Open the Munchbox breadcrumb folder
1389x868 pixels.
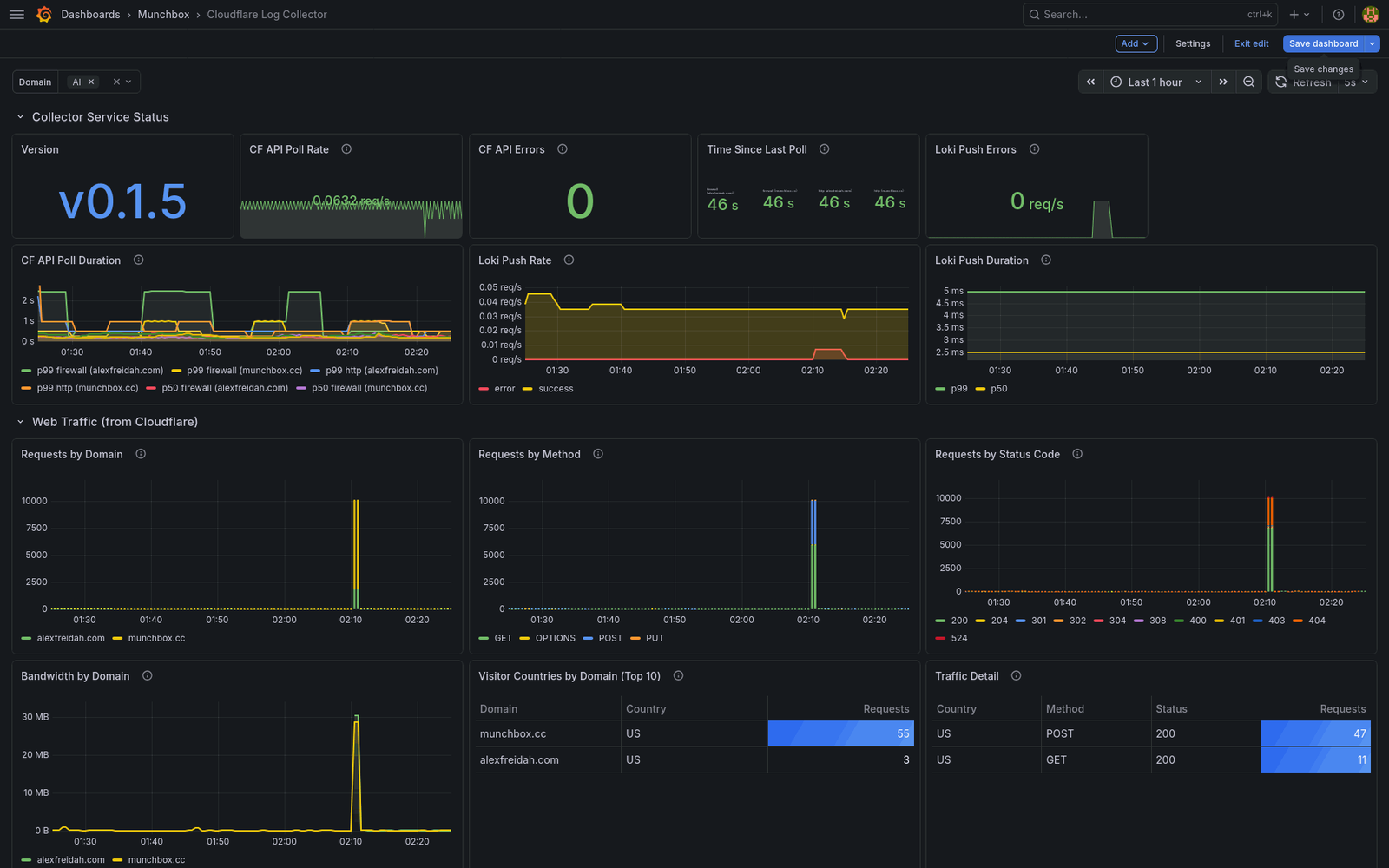163,15
